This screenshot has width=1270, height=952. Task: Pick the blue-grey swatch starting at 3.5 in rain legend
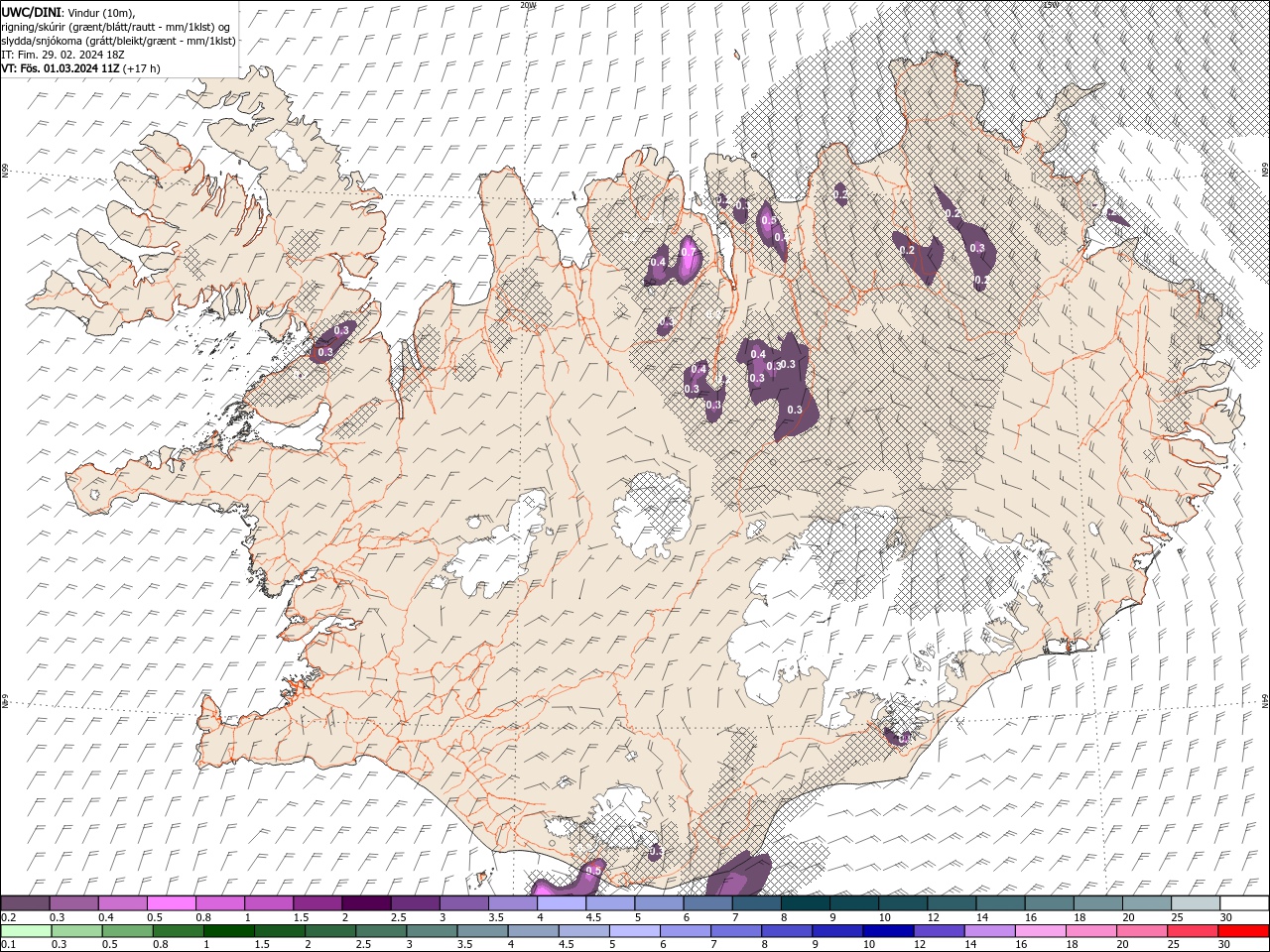click(481, 930)
